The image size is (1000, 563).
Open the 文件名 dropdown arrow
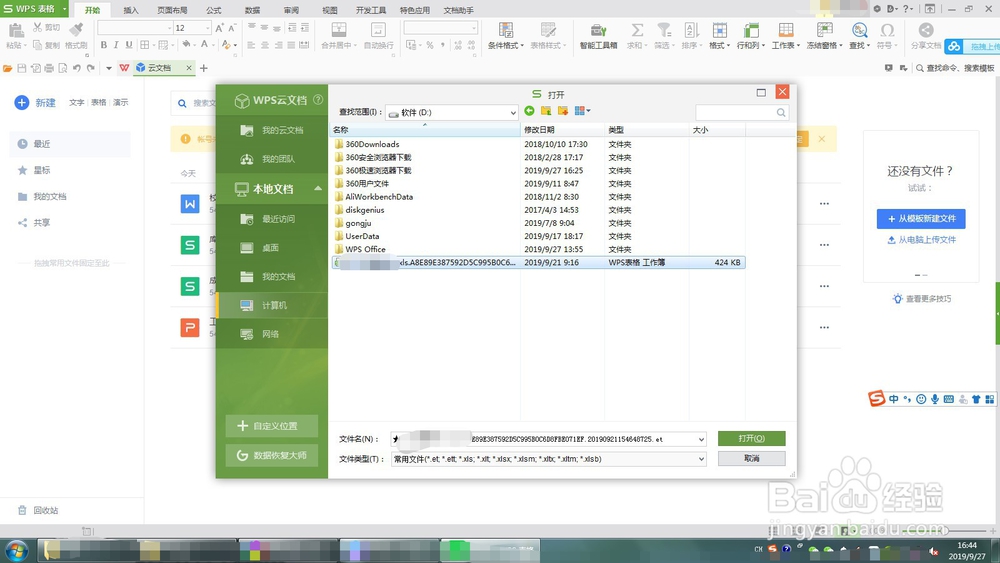coord(701,439)
